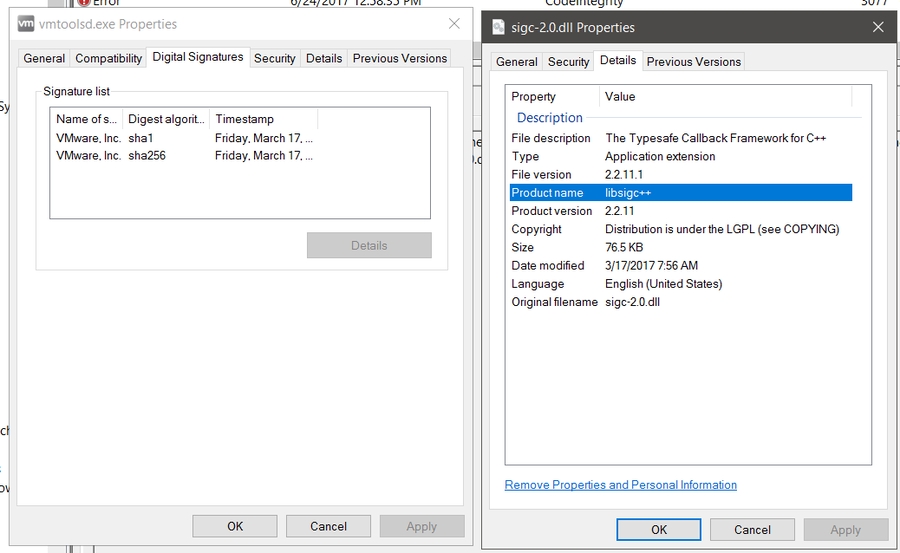
Task: Switch to General tab in vmtoolsd Properties
Action: [44, 59]
